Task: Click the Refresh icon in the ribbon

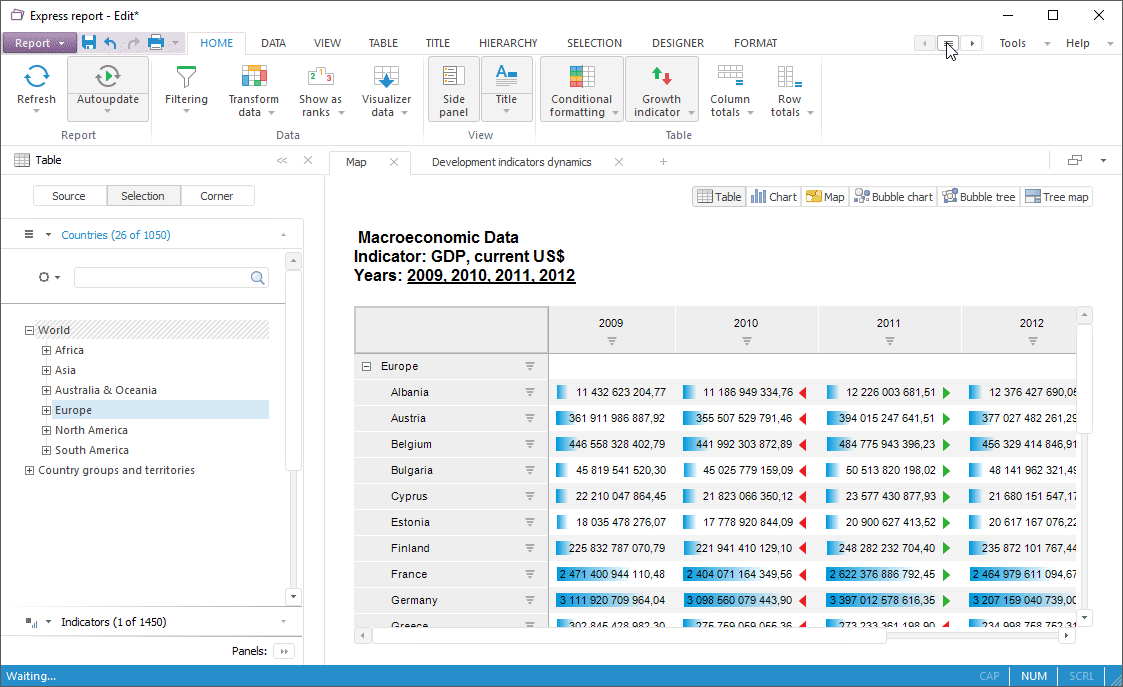Action: [36, 77]
